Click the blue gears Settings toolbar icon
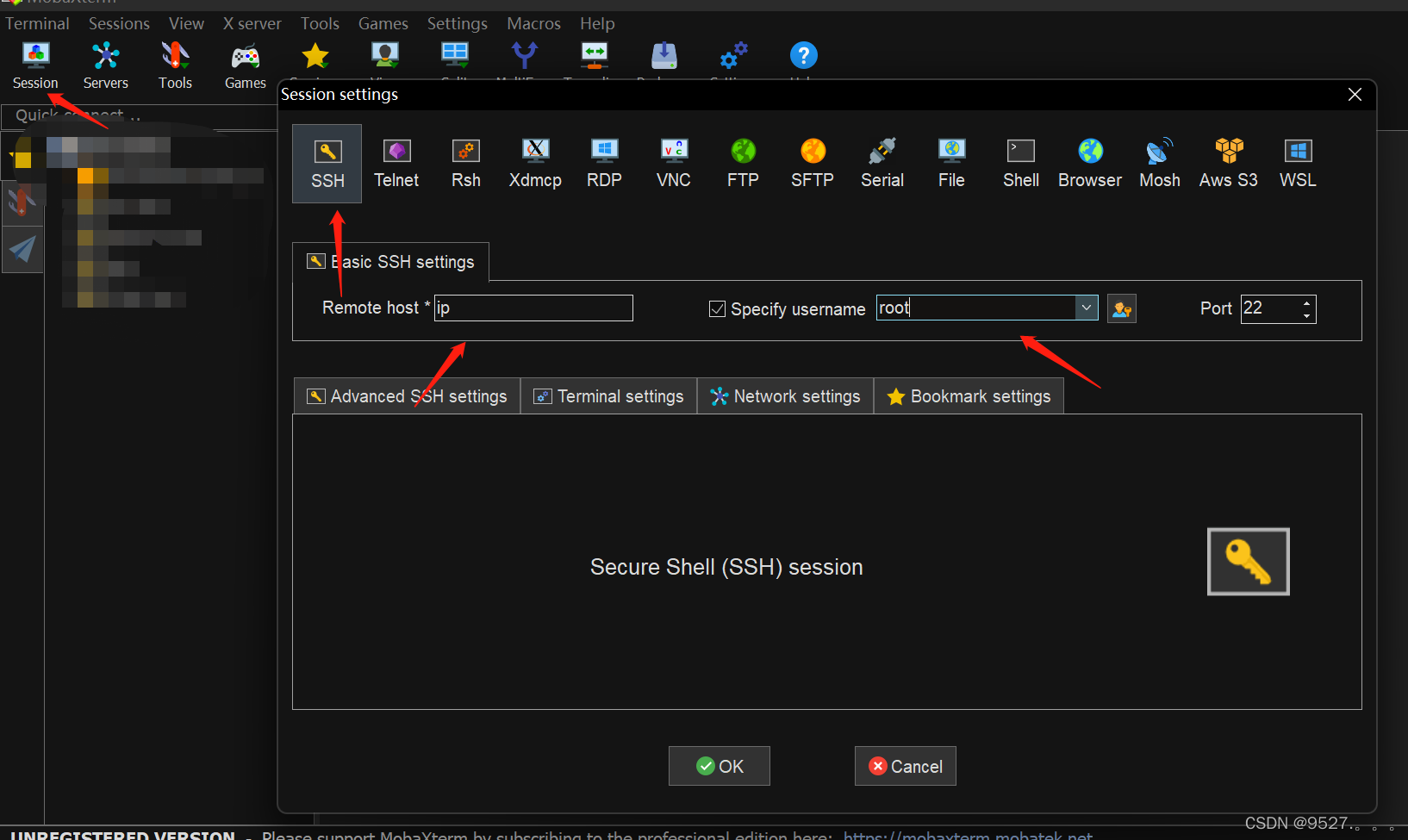Image resolution: width=1408 pixels, height=840 pixels. (734, 57)
